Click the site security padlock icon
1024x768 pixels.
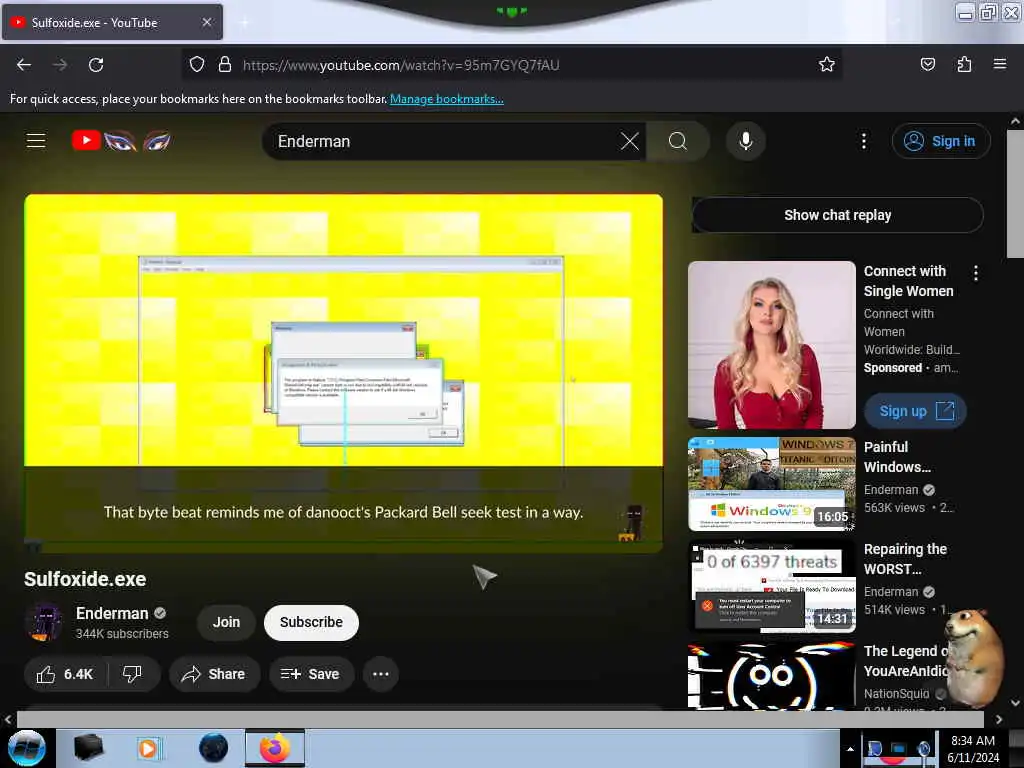point(225,64)
